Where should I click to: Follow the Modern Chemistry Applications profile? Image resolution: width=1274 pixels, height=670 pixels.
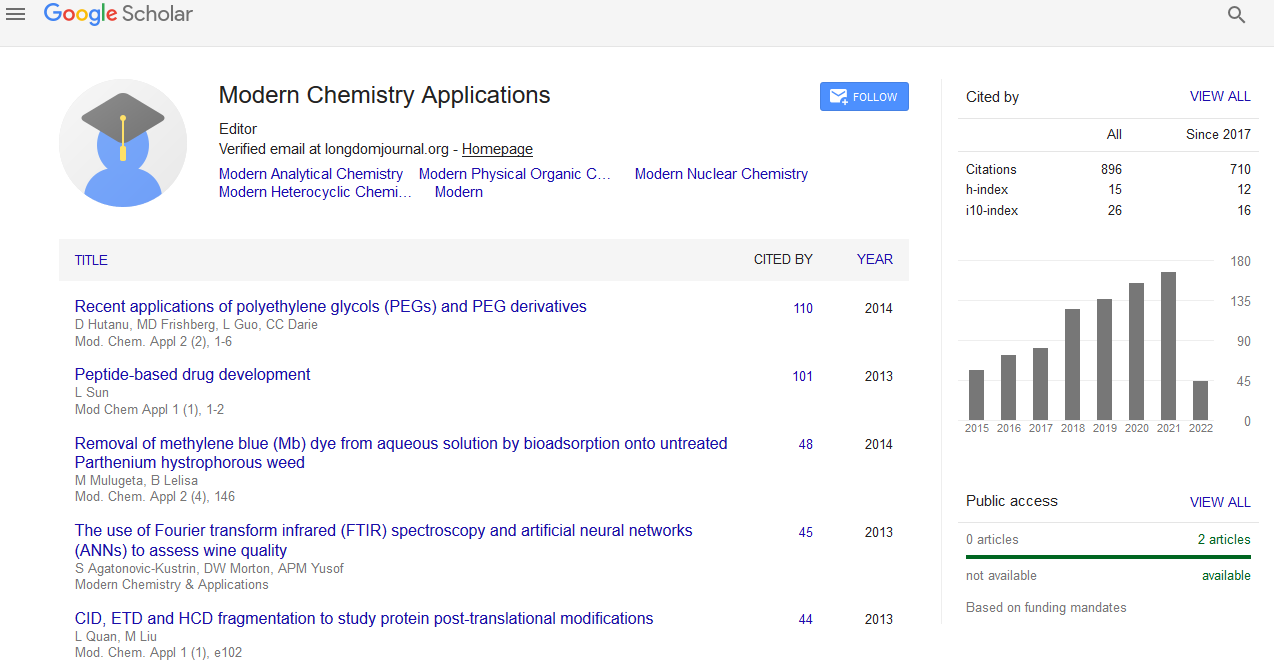coord(864,97)
